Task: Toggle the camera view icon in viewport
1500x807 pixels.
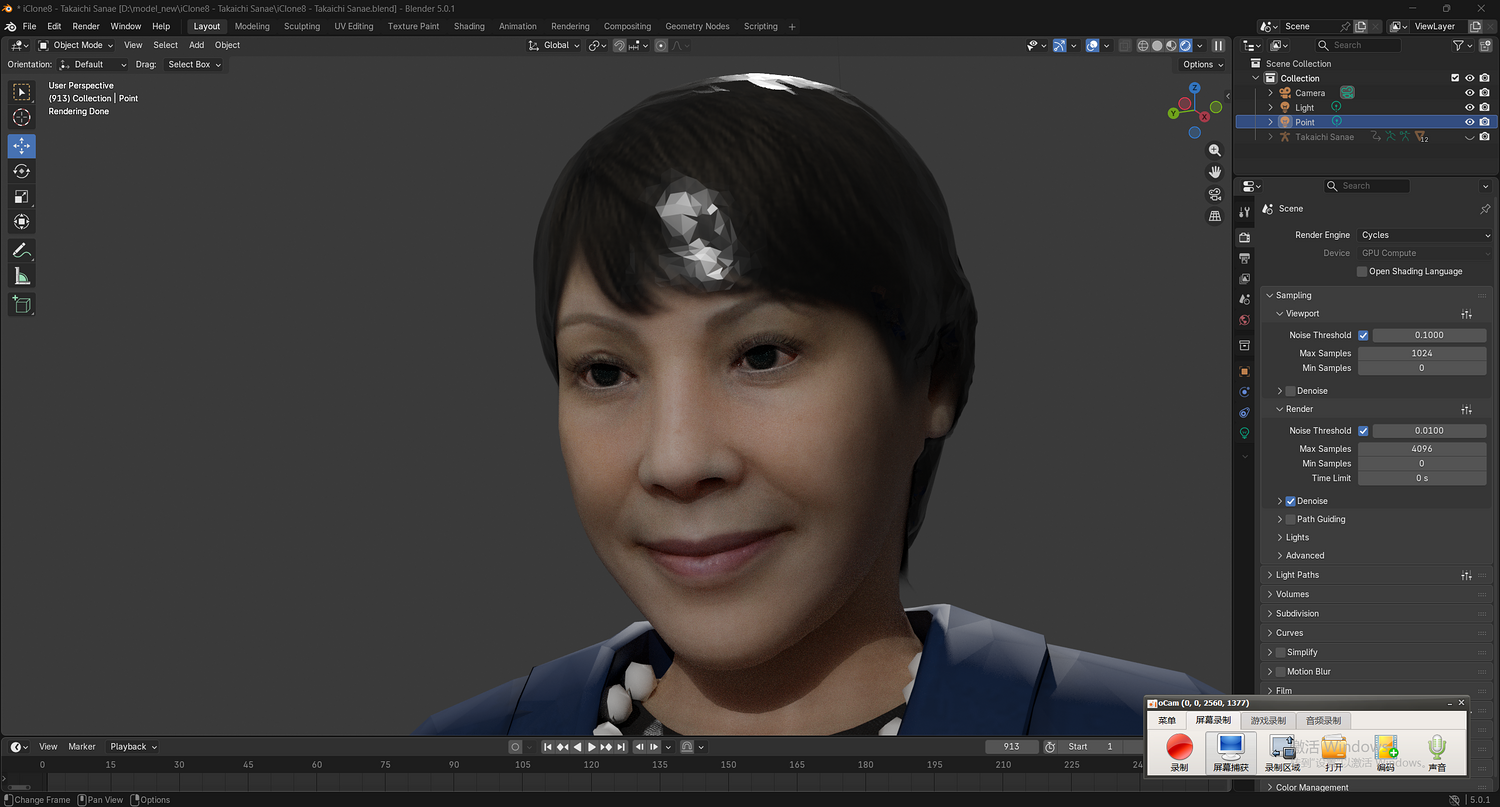Action: pyautogui.click(x=1215, y=194)
